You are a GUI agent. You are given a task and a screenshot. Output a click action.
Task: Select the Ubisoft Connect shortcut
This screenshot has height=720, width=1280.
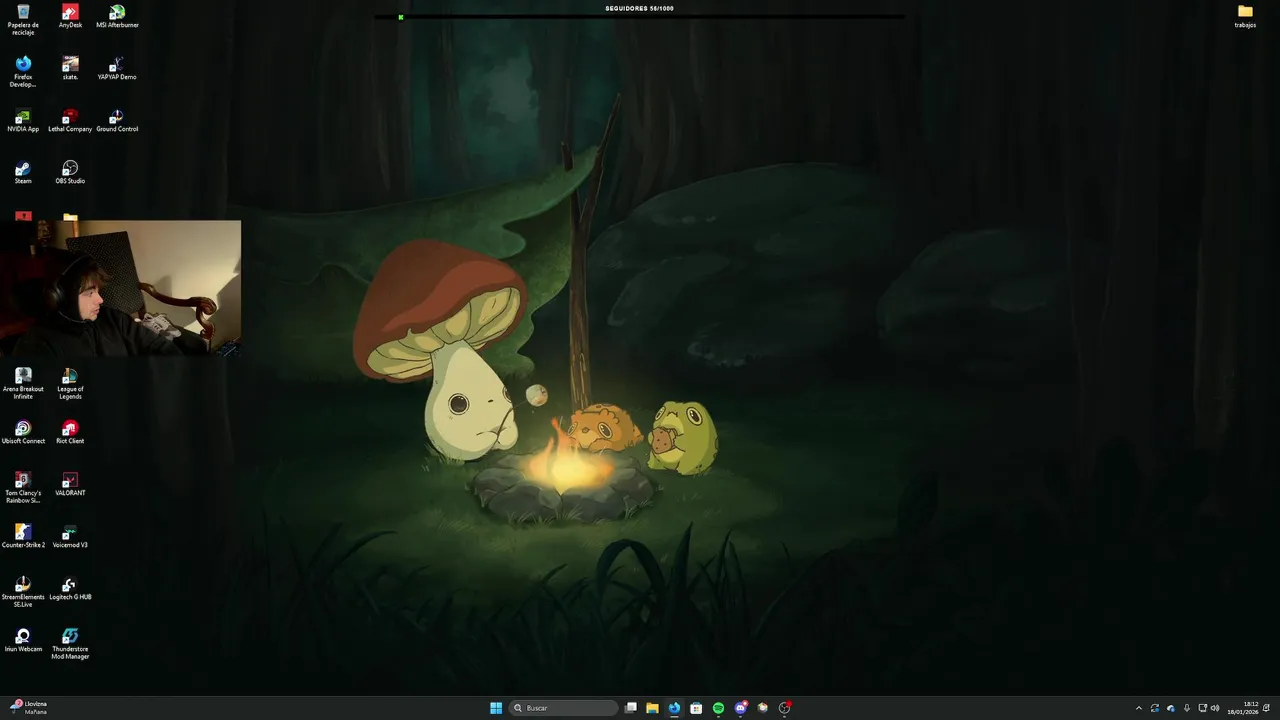[23, 432]
